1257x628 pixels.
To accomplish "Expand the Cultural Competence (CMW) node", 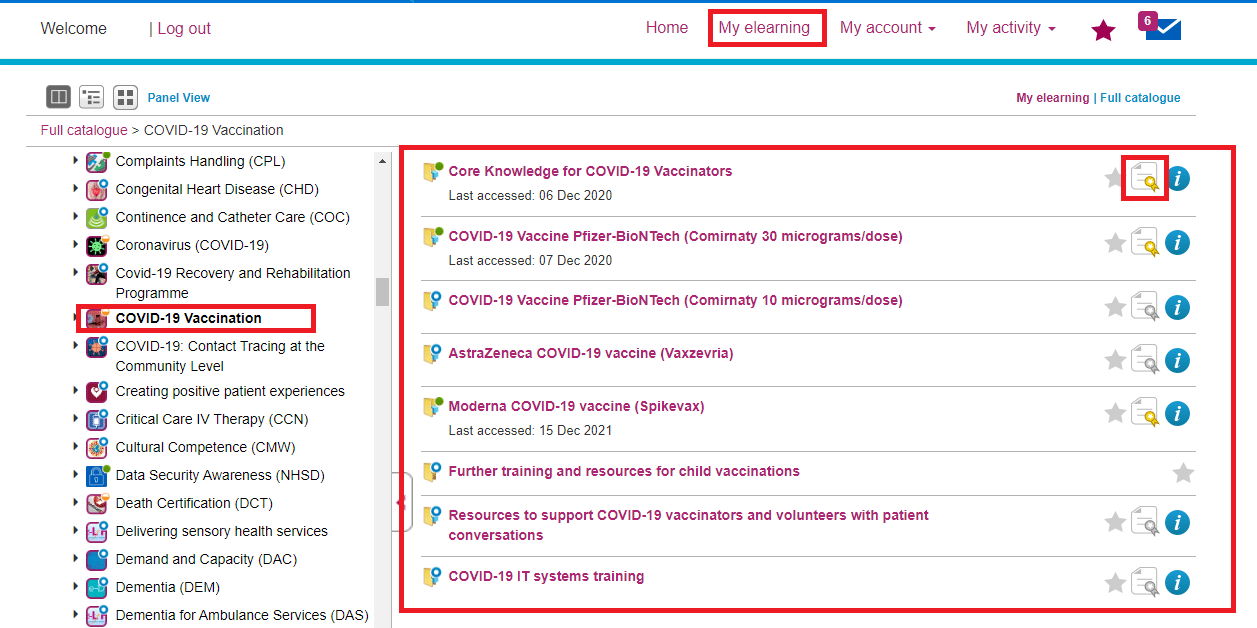I will click(75, 447).
